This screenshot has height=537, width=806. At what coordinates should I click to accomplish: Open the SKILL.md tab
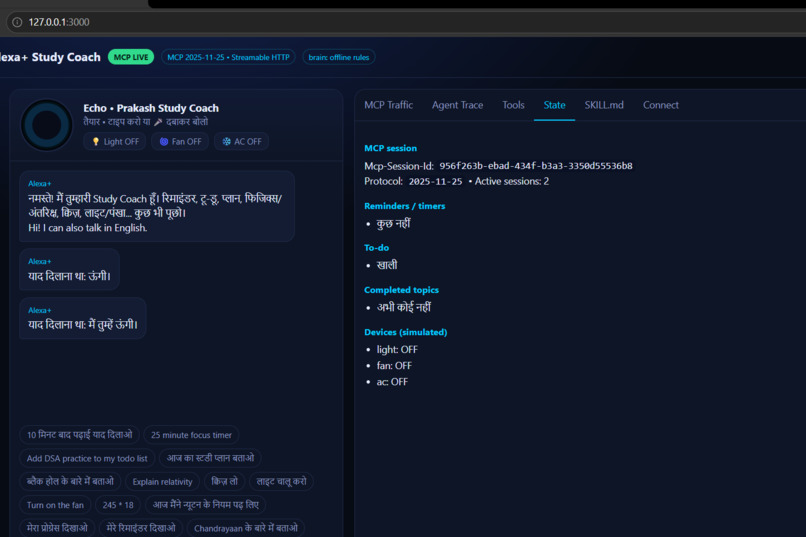(x=604, y=105)
